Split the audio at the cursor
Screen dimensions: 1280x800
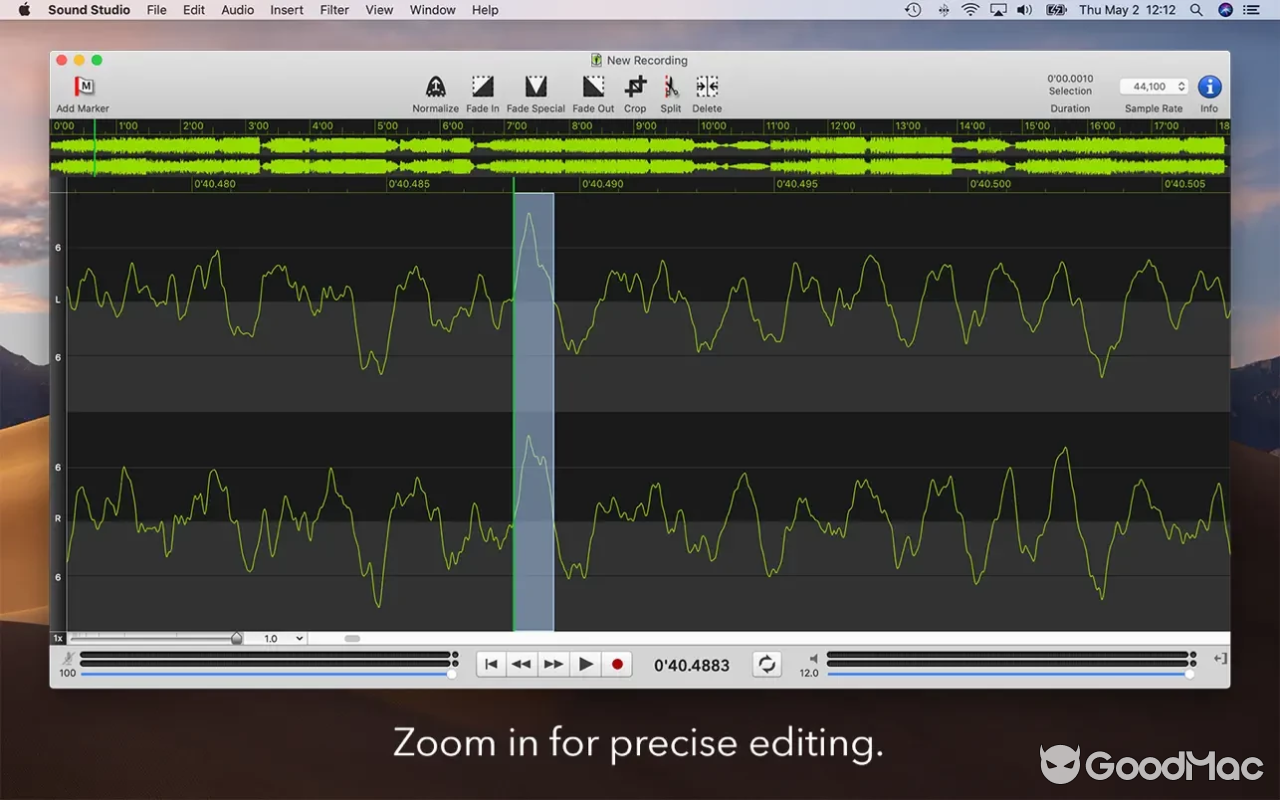coord(670,86)
